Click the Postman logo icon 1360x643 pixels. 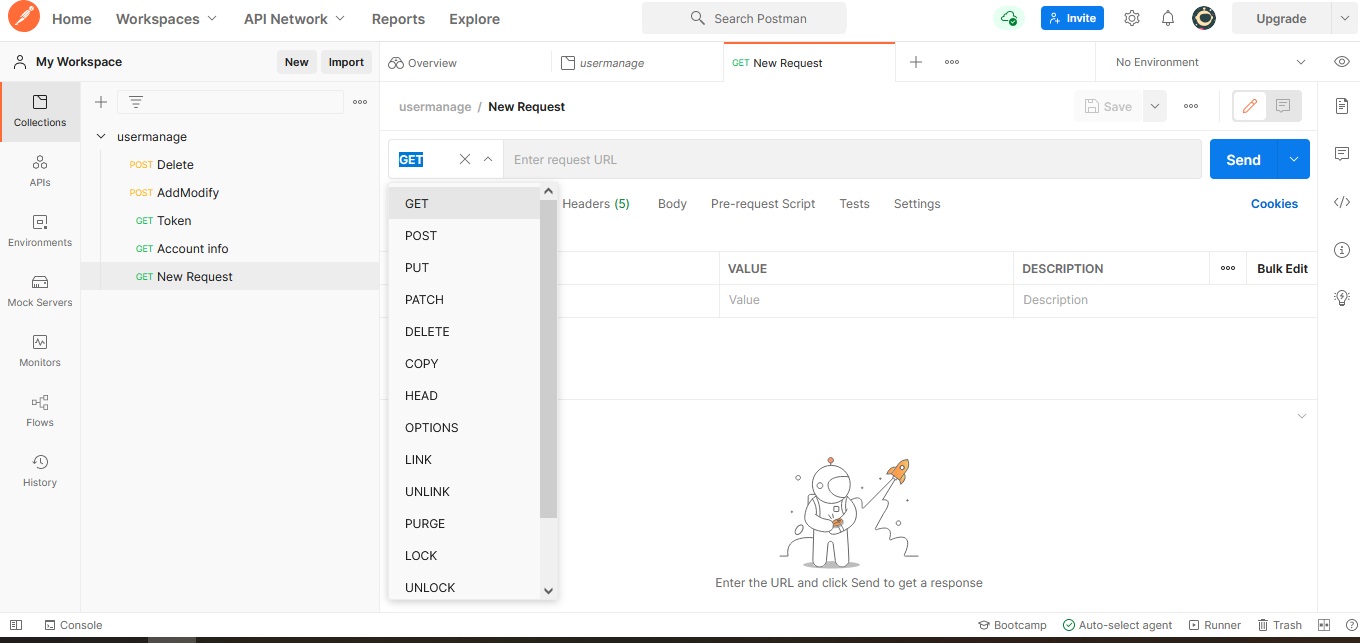coord(26,18)
